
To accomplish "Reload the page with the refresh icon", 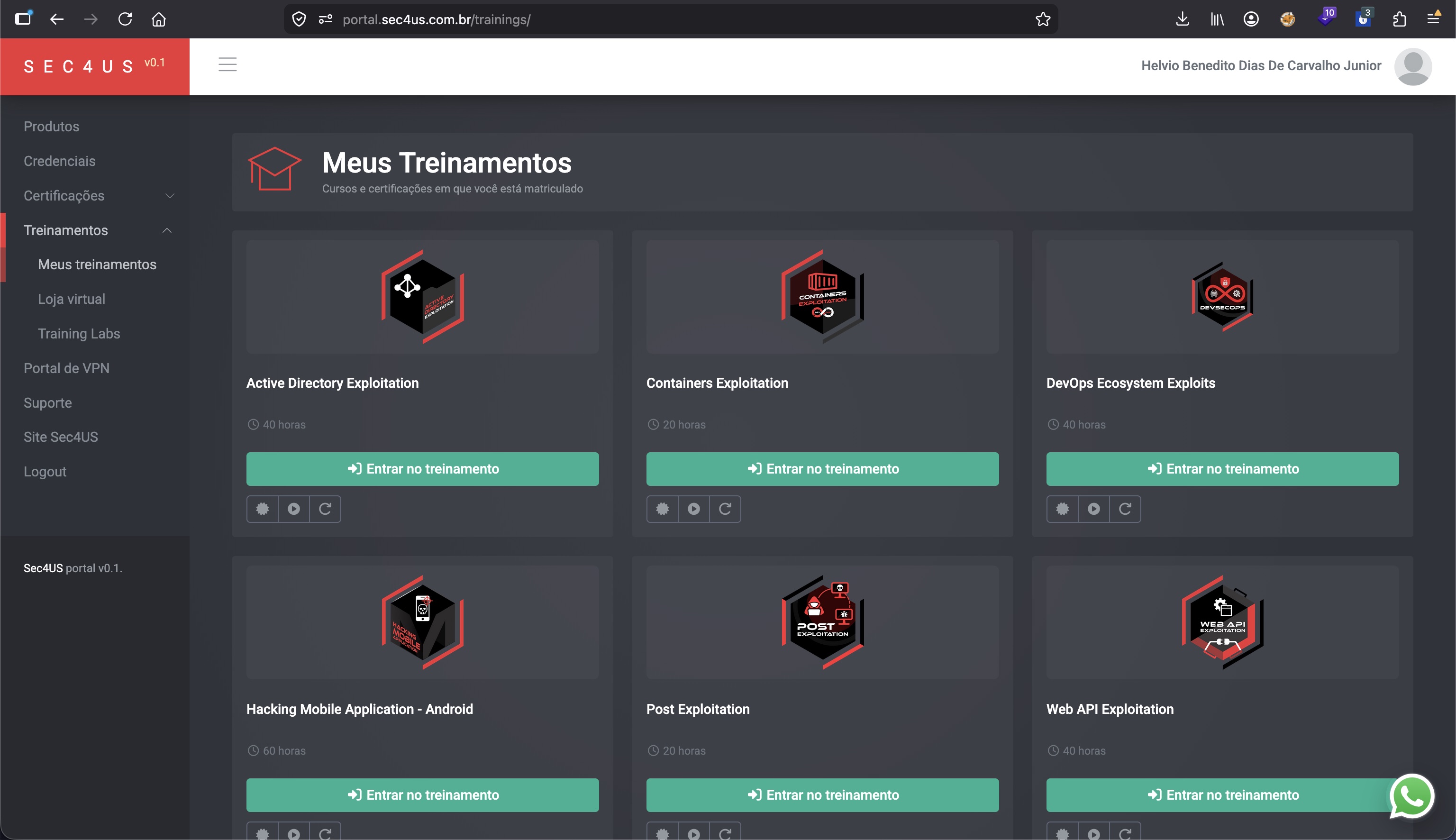I will pos(125,19).
